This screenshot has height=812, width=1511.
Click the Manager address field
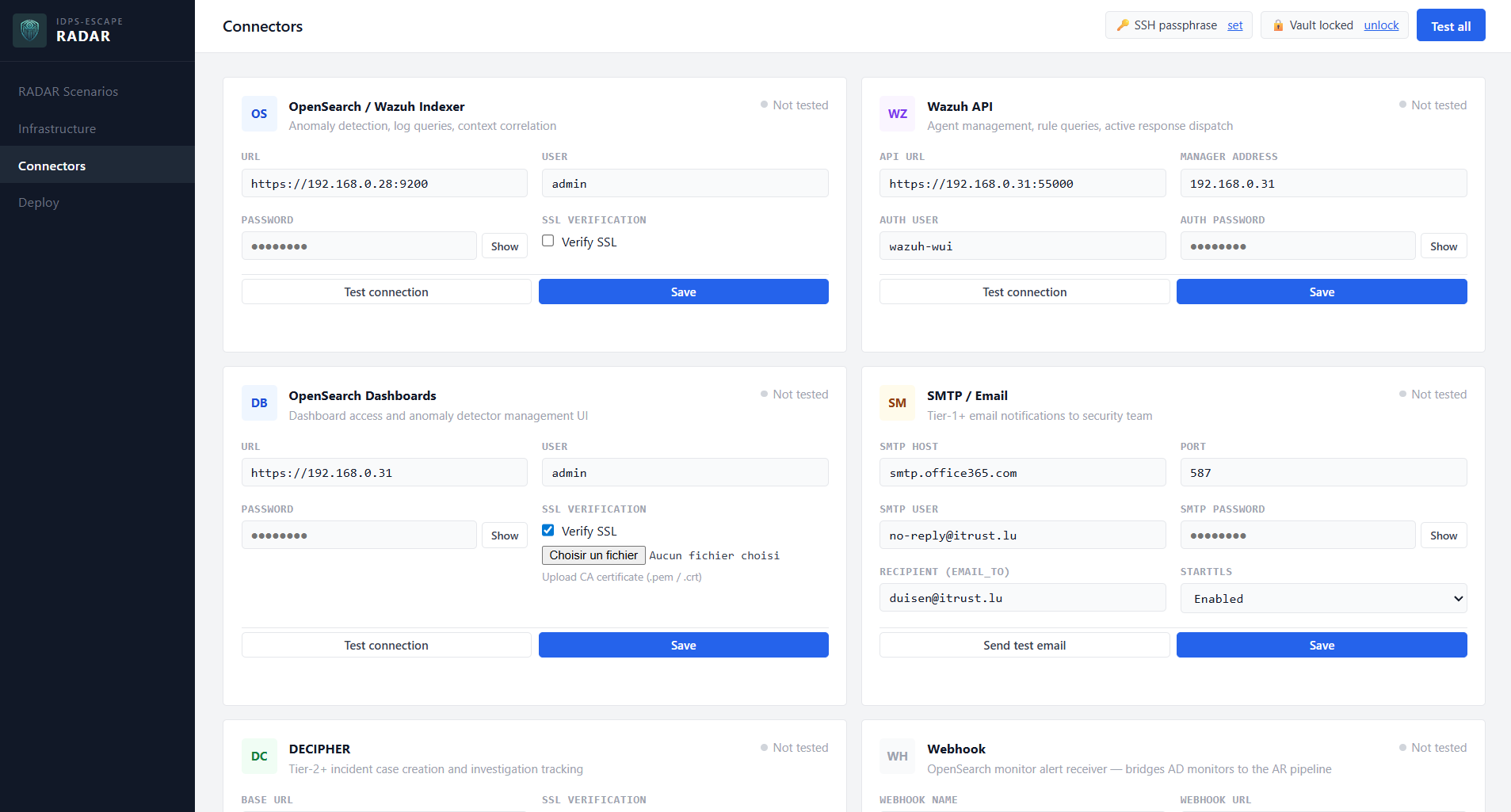(1323, 183)
